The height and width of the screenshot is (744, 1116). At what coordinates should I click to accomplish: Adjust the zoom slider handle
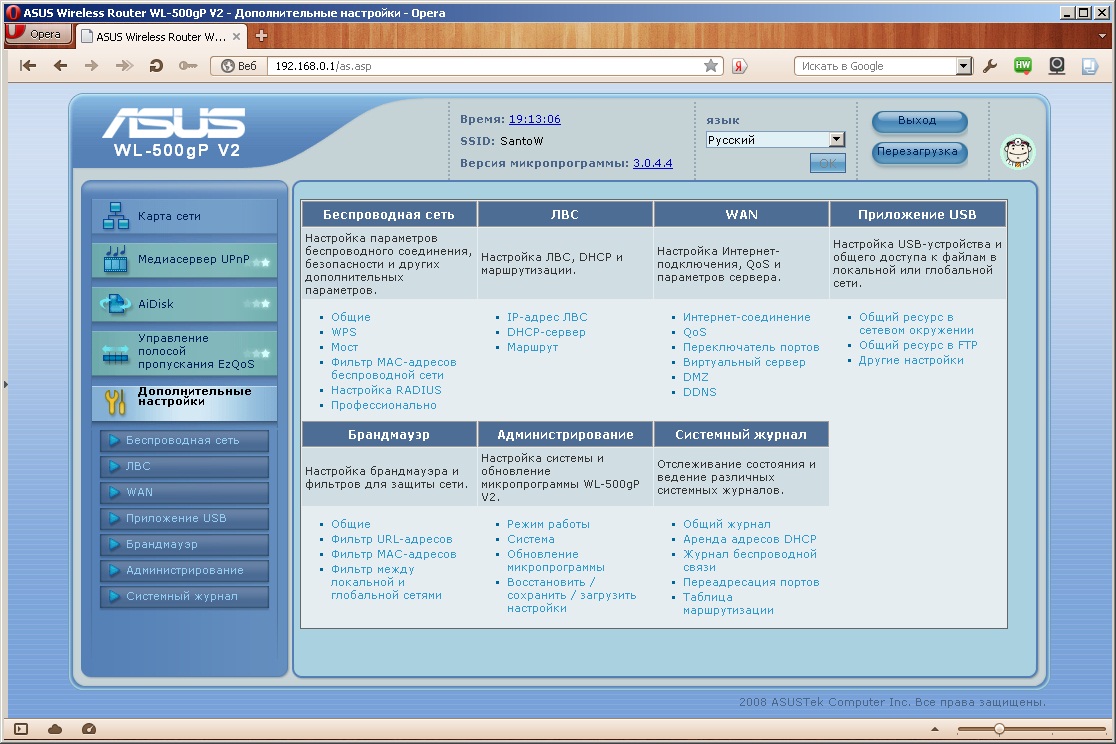(x=999, y=729)
